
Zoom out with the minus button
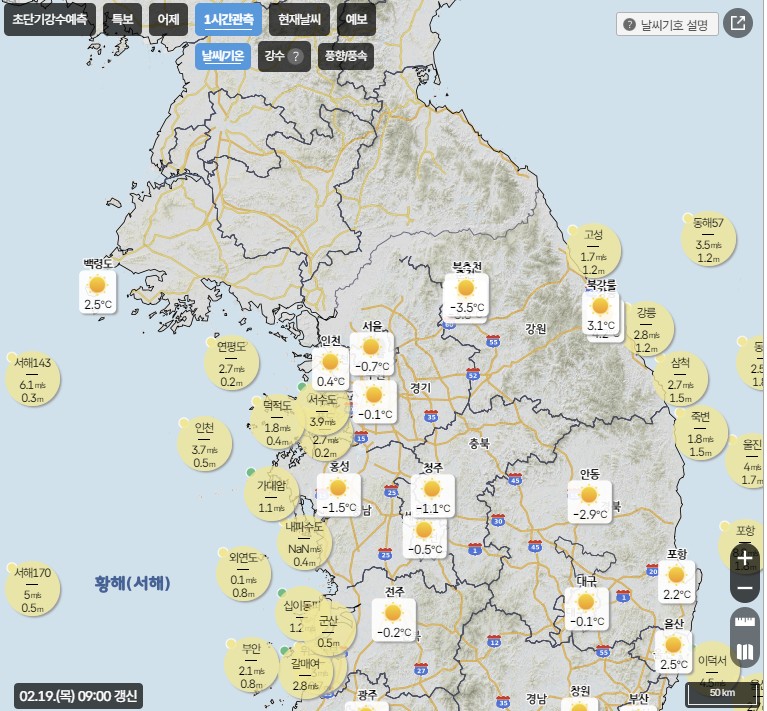(x=744, y=588)
